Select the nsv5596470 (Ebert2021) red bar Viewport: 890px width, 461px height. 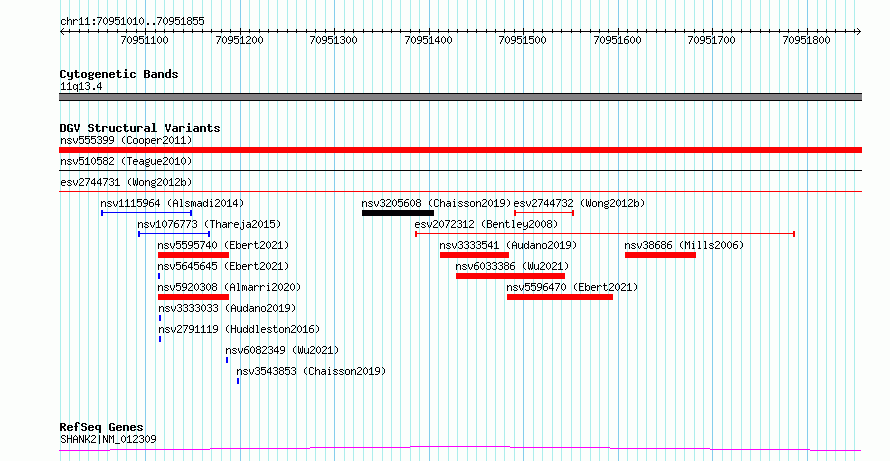pyautogui.click(x=560, y=297)
